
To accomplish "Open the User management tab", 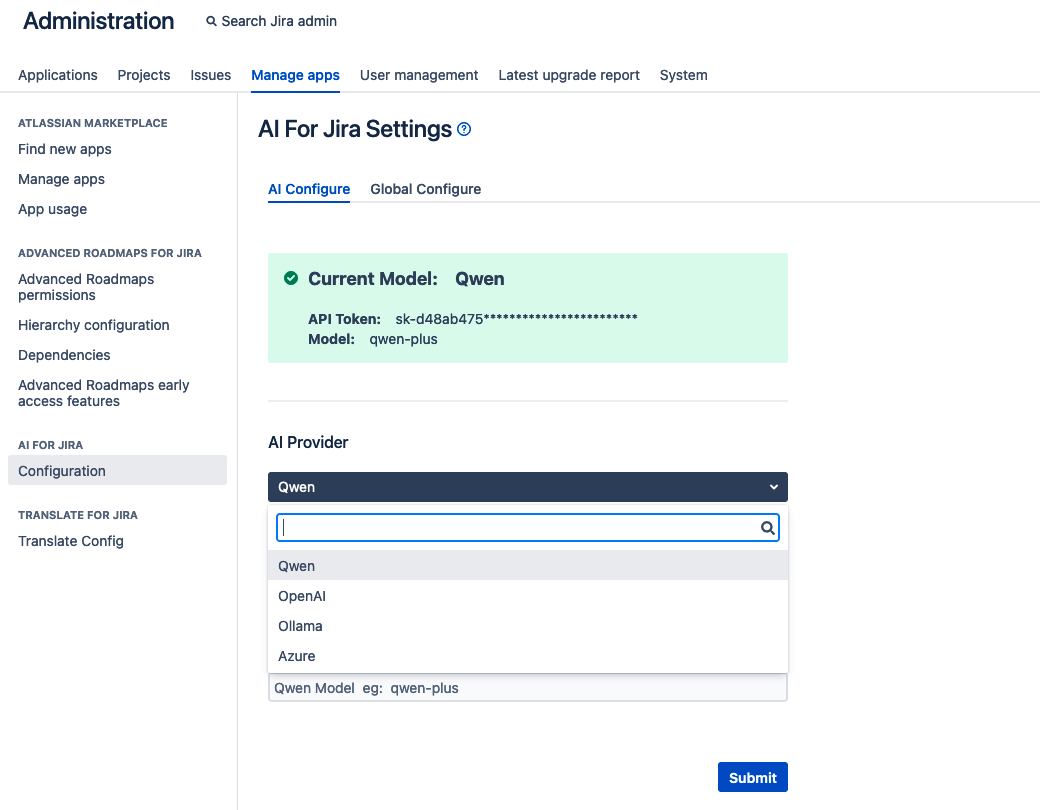I will (x=419, y=75).
